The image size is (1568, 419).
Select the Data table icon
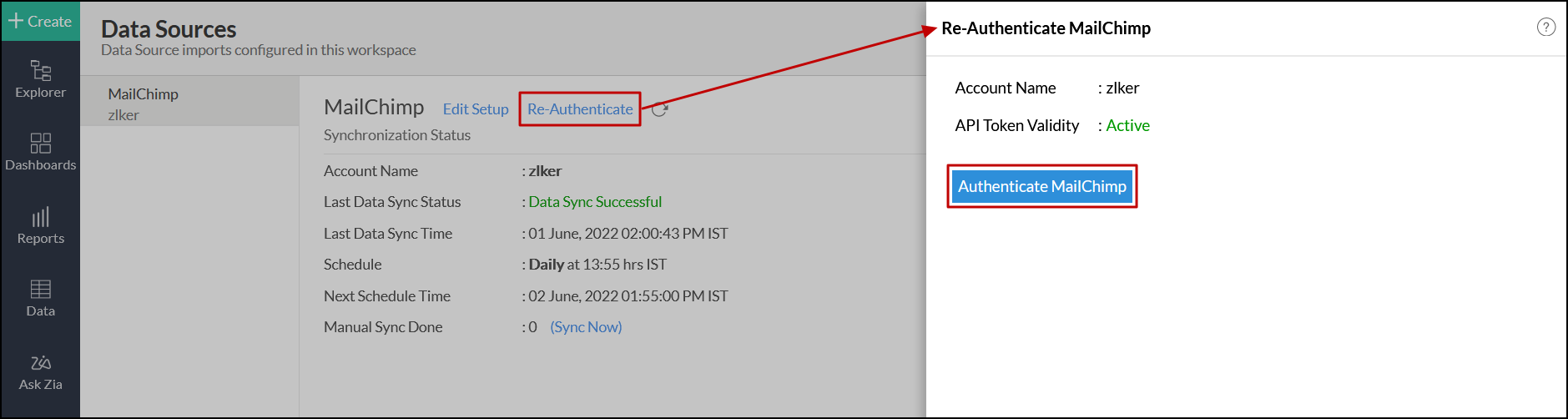[x=40, y=290]
